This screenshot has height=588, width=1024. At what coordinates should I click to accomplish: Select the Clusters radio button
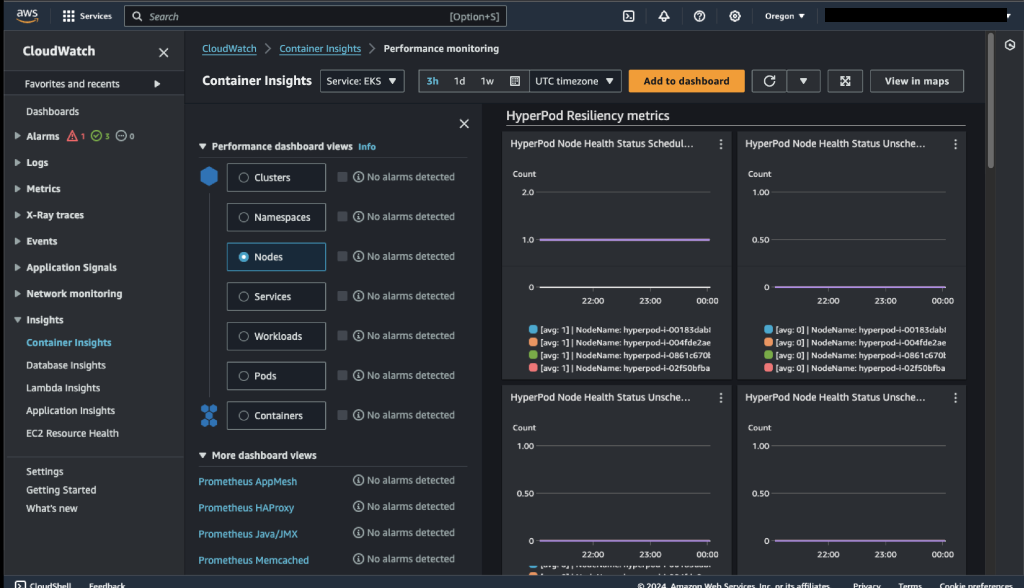(244, 178)
